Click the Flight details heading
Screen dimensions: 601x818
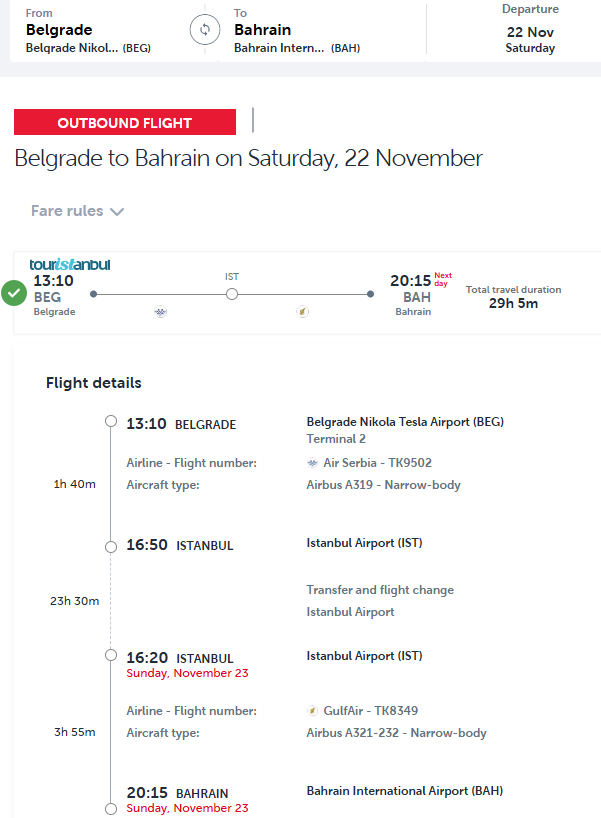tap(94, 383)
